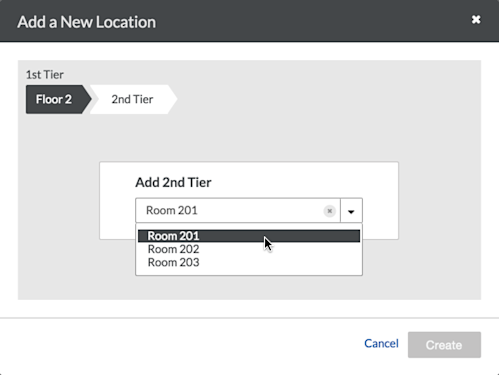Click the Add 2nd Tier heading

pyautogui.click(x=173, y=182)
